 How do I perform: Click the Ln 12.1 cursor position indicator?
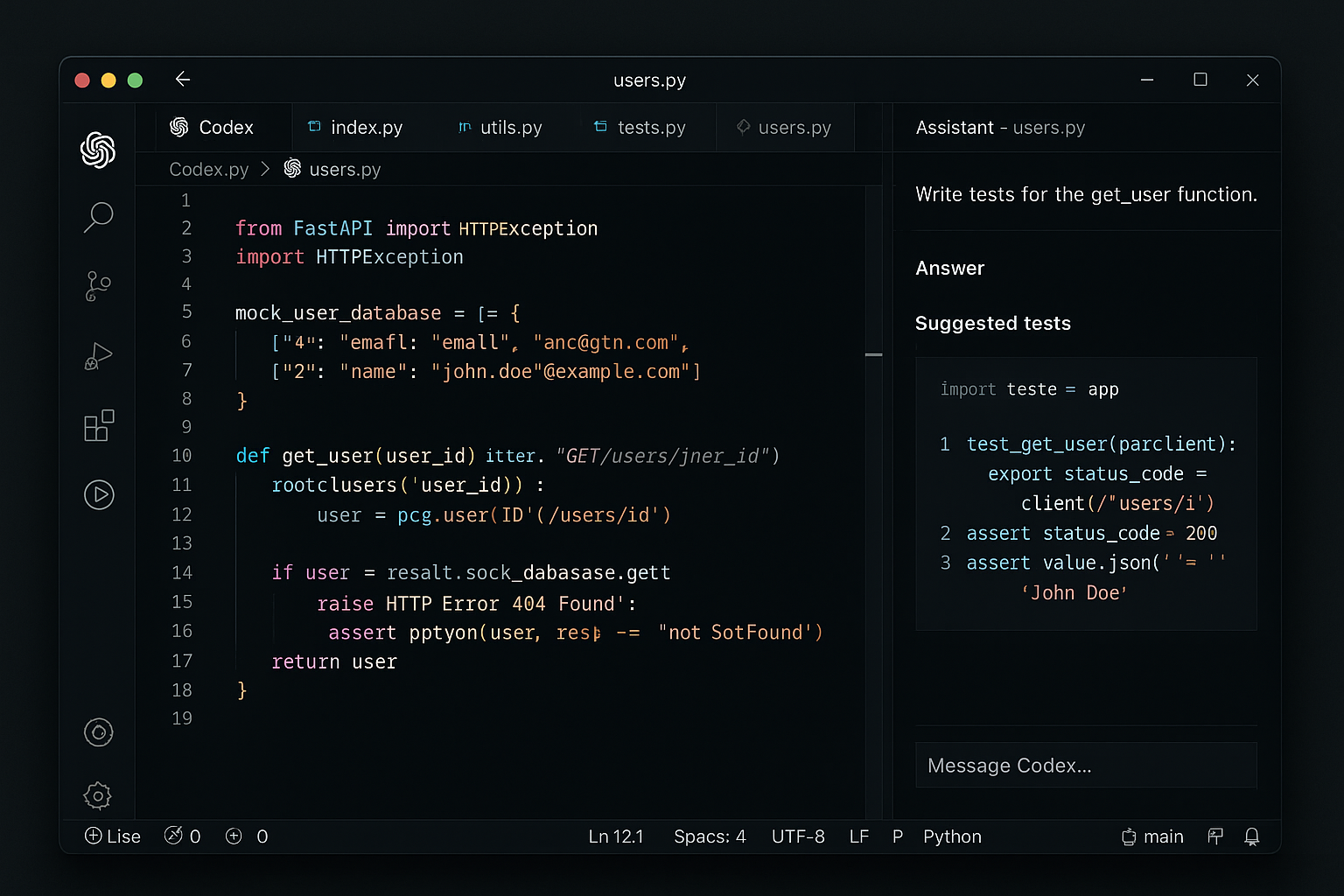point(615,836)
